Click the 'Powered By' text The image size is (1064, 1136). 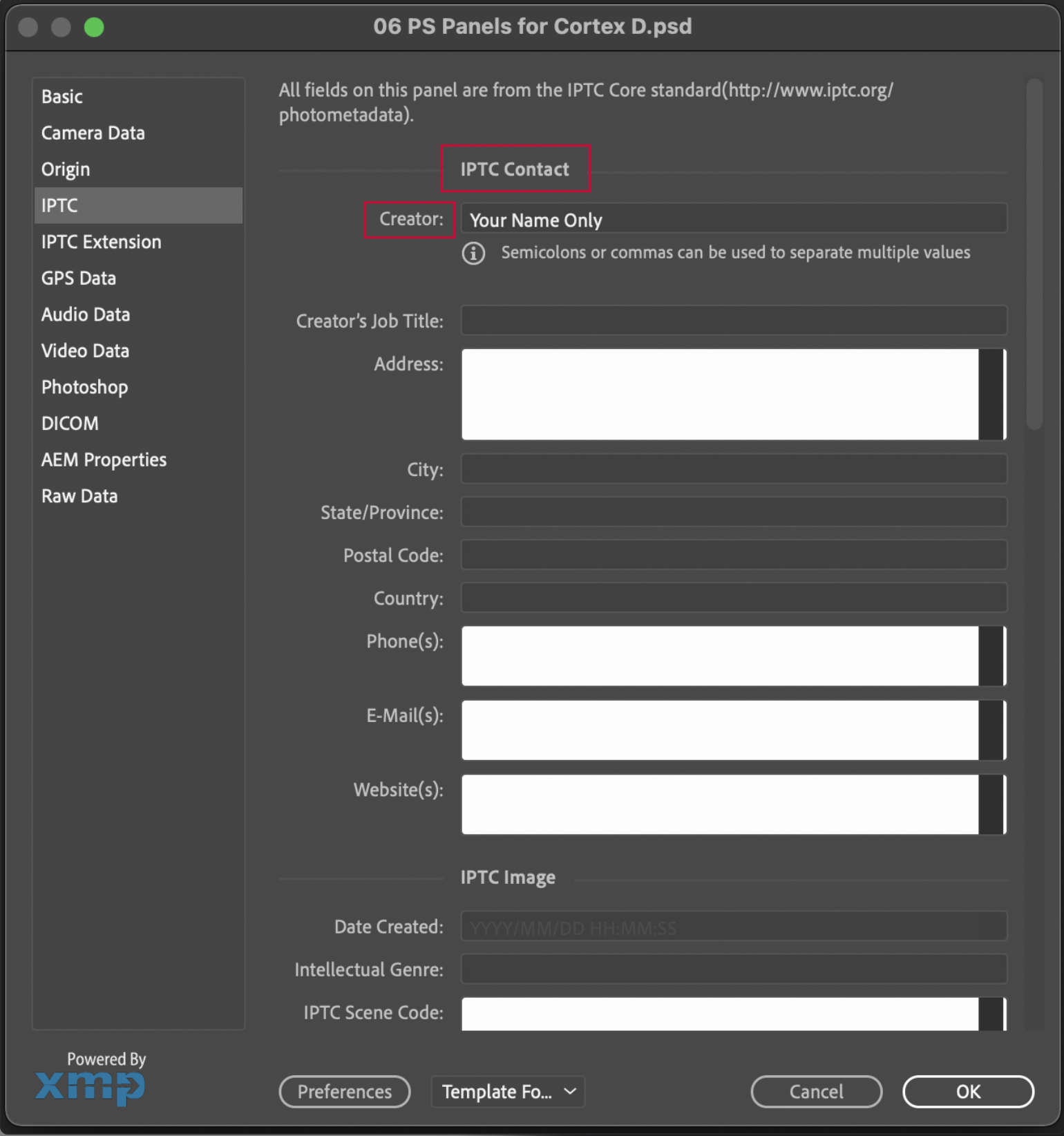click(106, 1059)
